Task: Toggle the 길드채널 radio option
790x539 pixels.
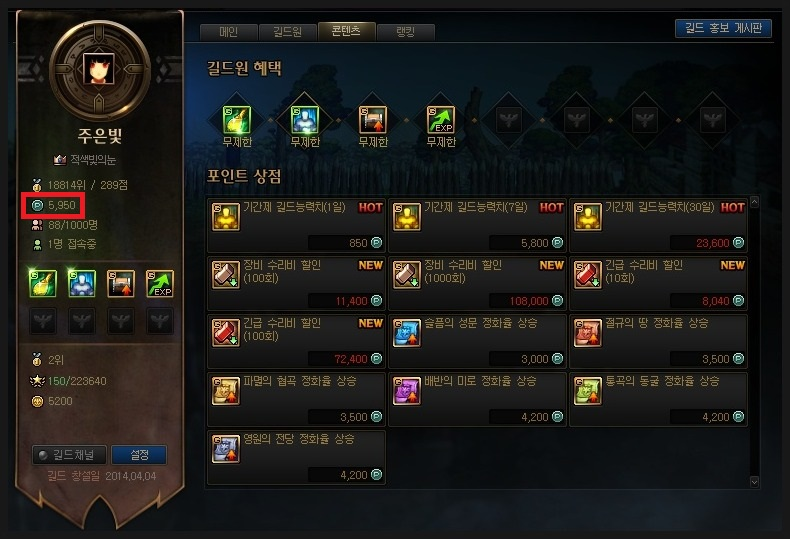Action: pos(69,455)
